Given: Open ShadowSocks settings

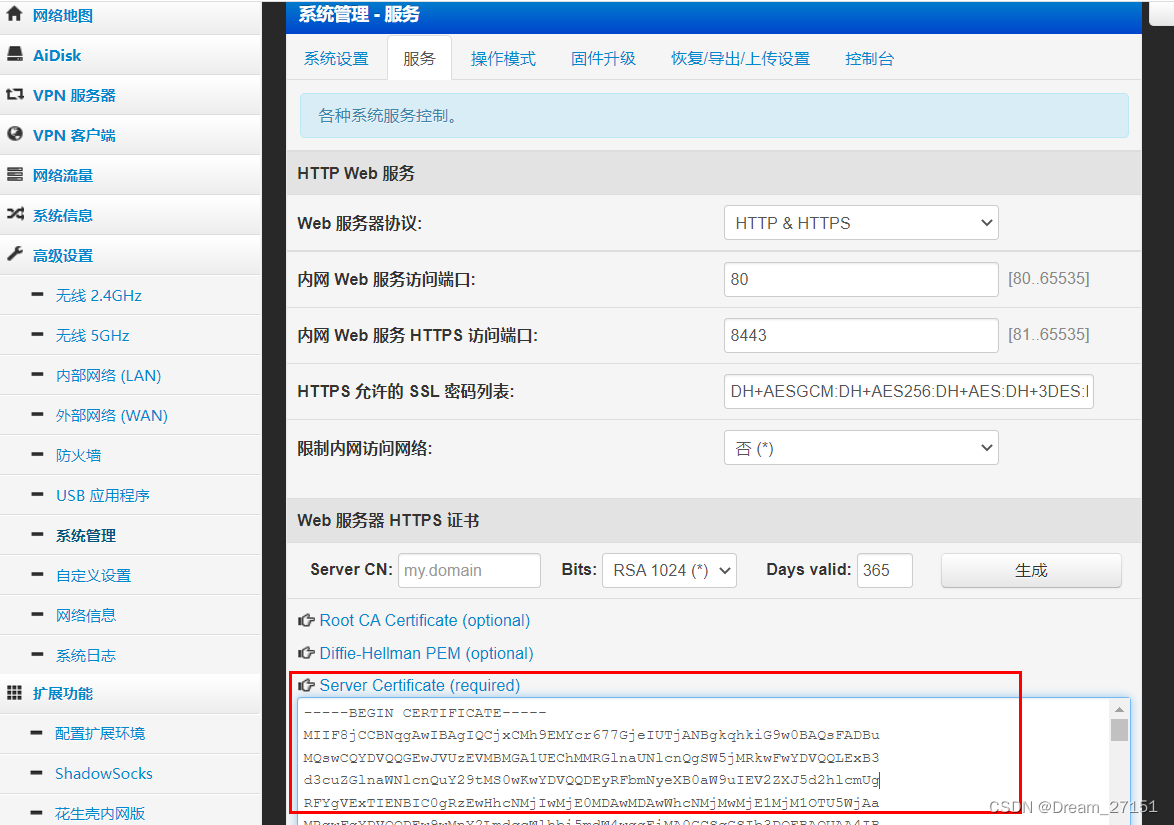Looking at the screenshot, I should click(104, 773).
